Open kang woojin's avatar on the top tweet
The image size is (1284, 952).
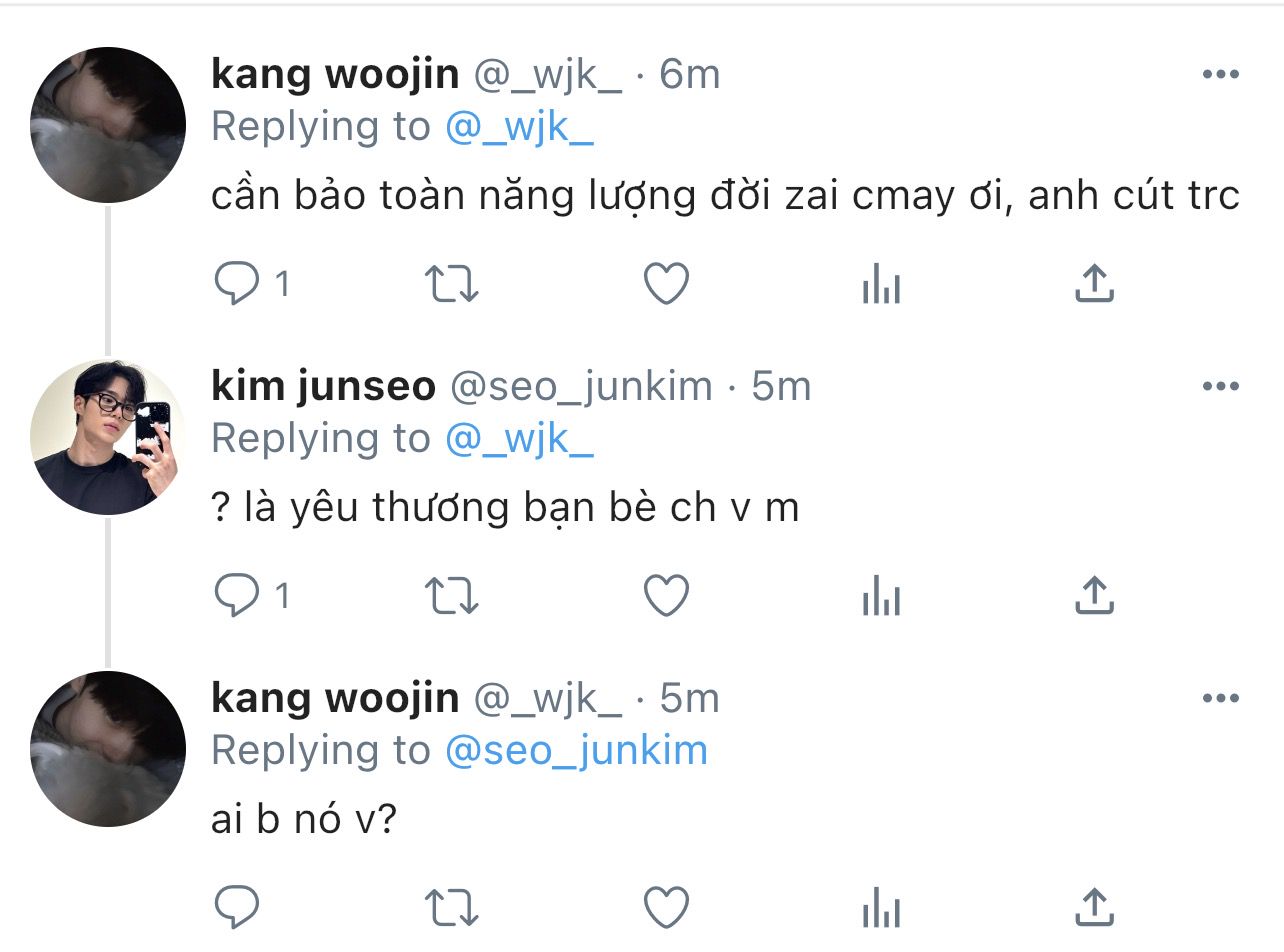point(108,125)
